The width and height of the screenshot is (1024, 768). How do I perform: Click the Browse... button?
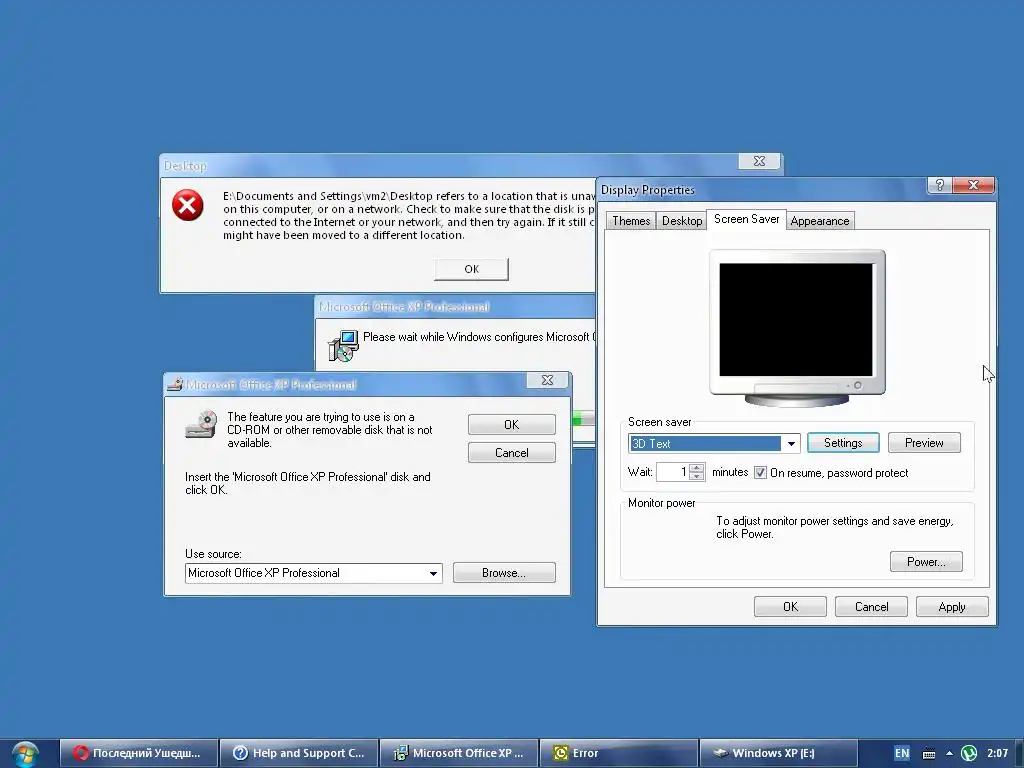click(x=504, y=573)
